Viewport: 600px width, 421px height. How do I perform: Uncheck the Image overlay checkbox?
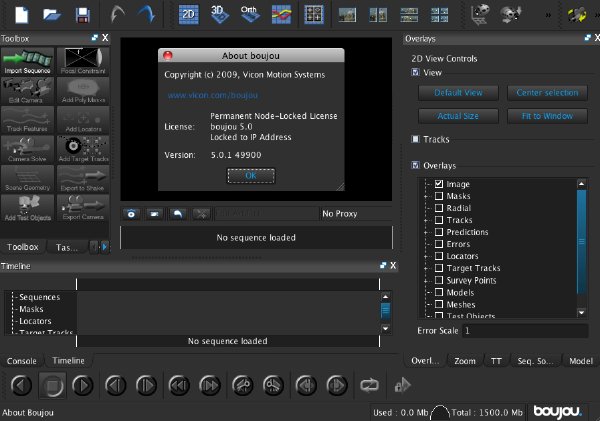[x=439, y=184]
